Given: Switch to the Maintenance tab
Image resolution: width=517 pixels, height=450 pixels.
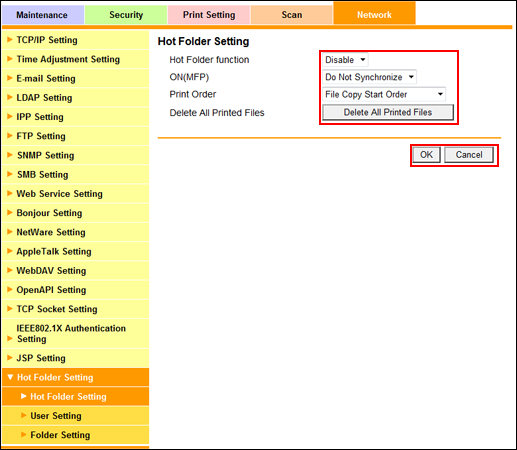Looking at the screenshot, I should 42,15.
